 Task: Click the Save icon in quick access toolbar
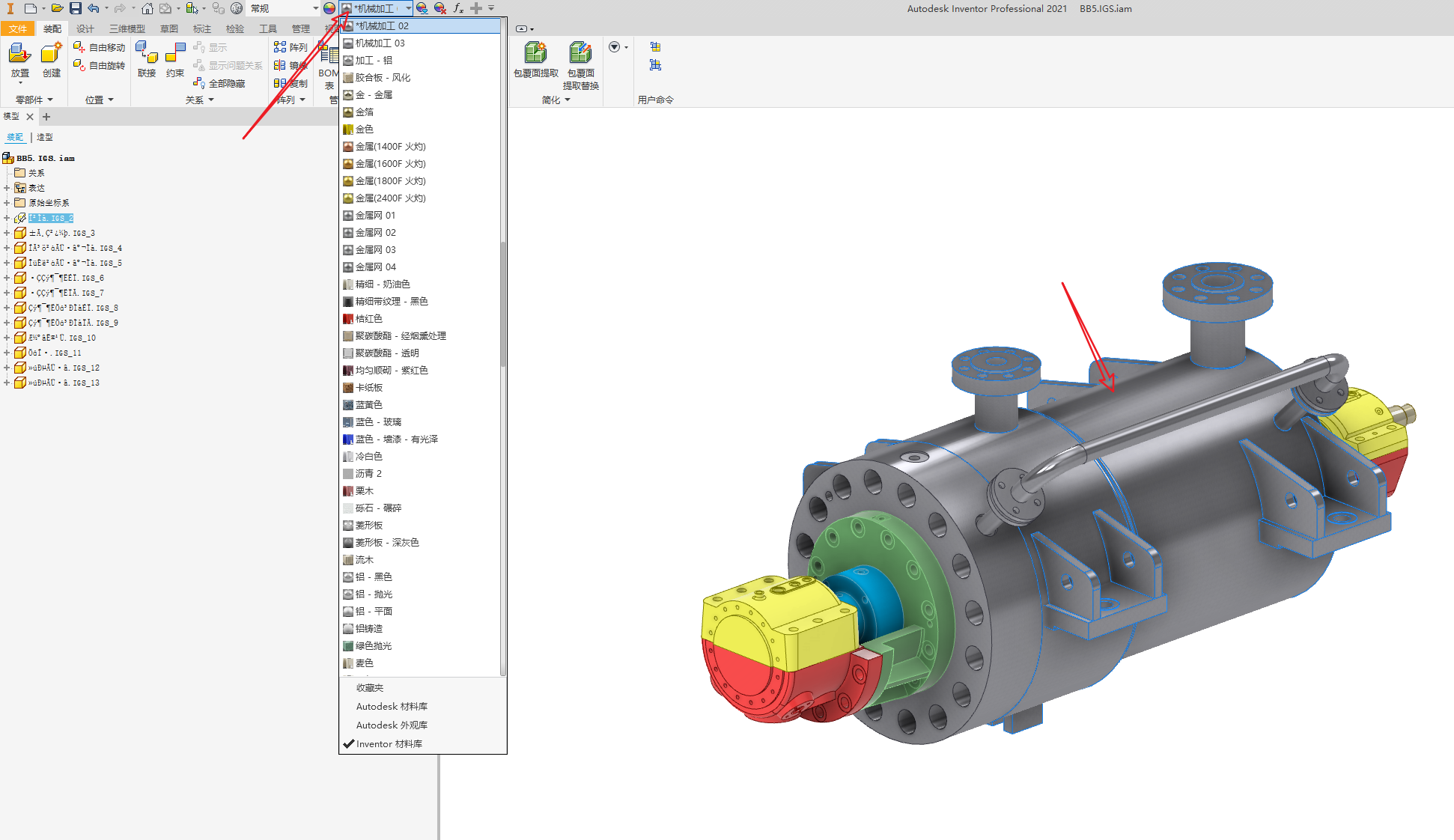click(x=76, y=8)
